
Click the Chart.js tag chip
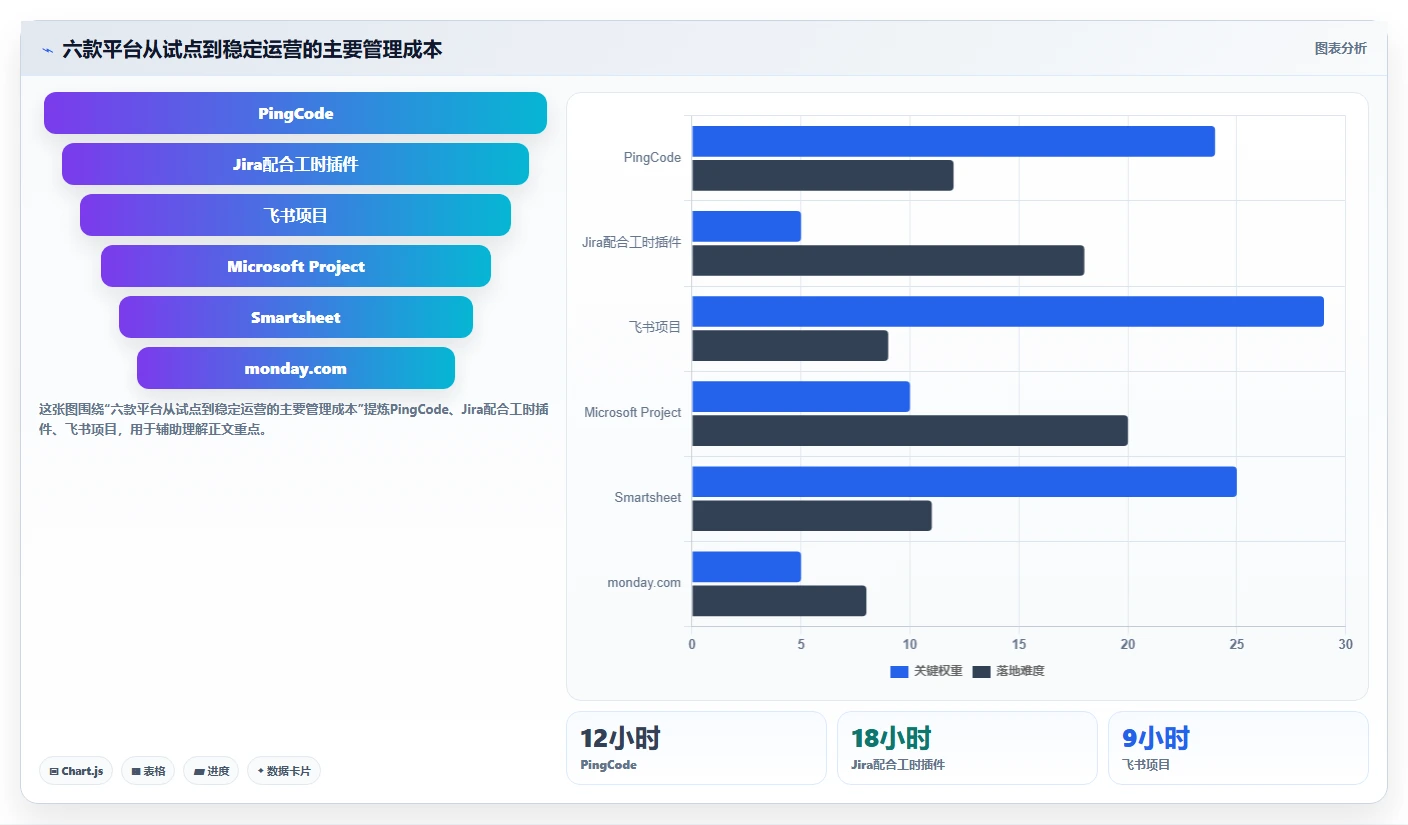76,771
